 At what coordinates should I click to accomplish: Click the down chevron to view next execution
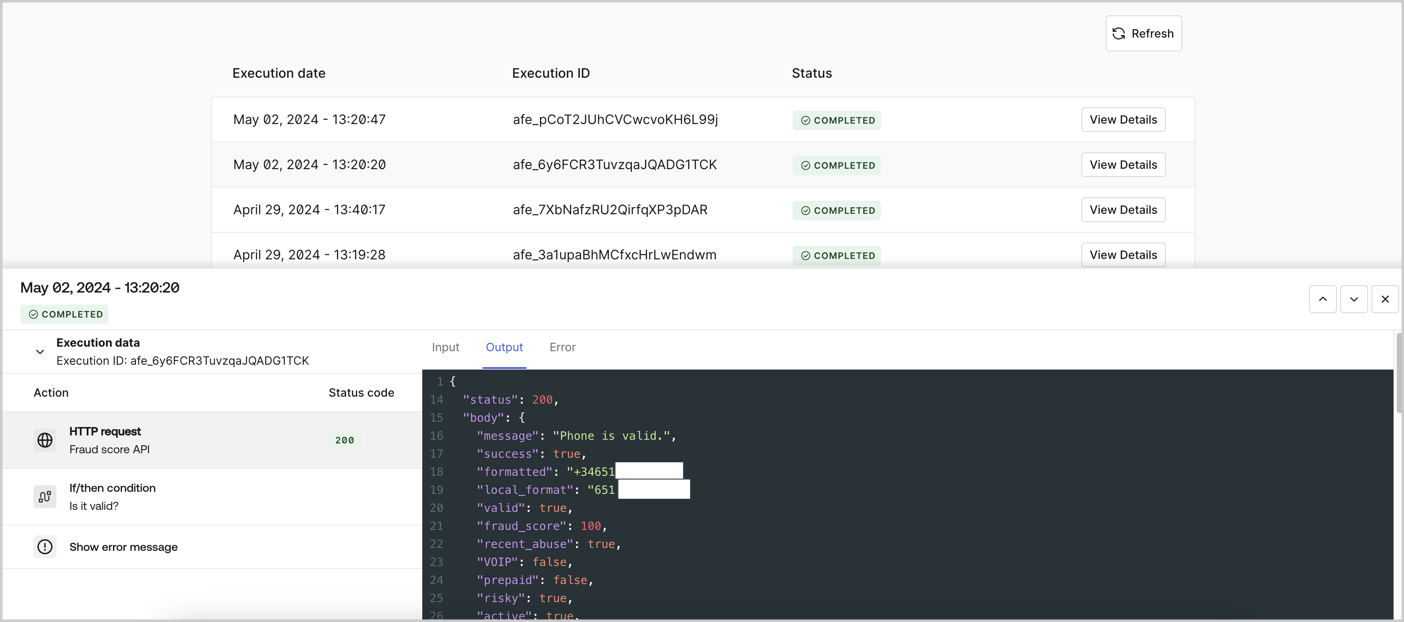tap(1353, 298)
